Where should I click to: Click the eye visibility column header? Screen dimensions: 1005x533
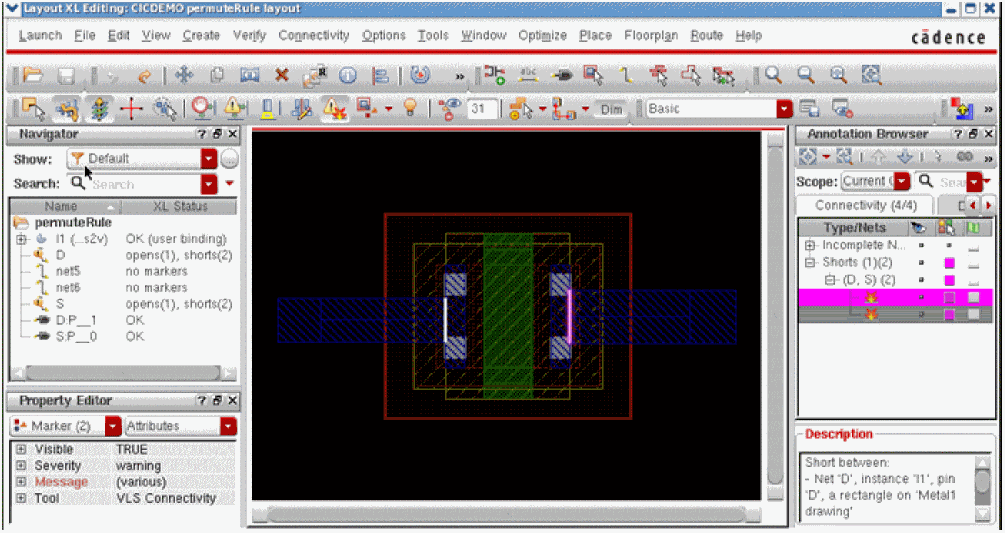tap(919, 227)
